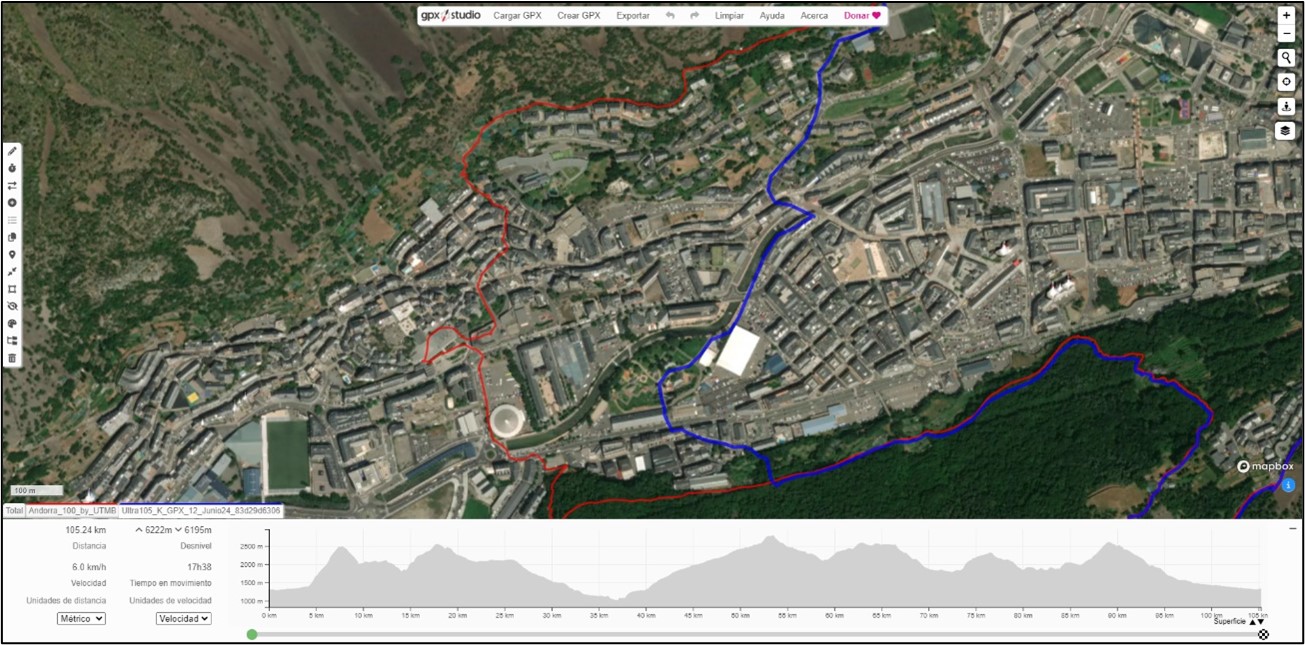
Task: Click the green elevation slider start handle
Action: [252, 634]
